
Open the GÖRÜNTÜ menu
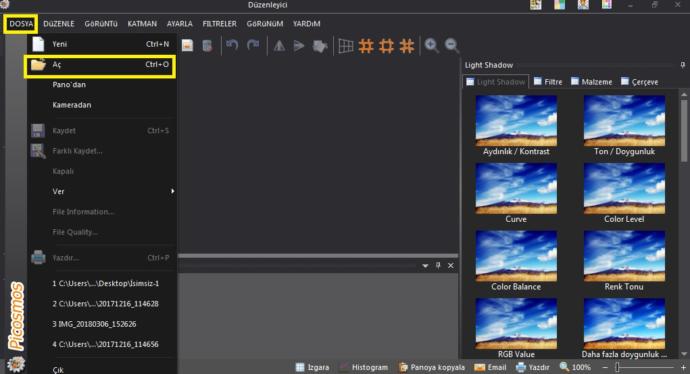(101, 24)
